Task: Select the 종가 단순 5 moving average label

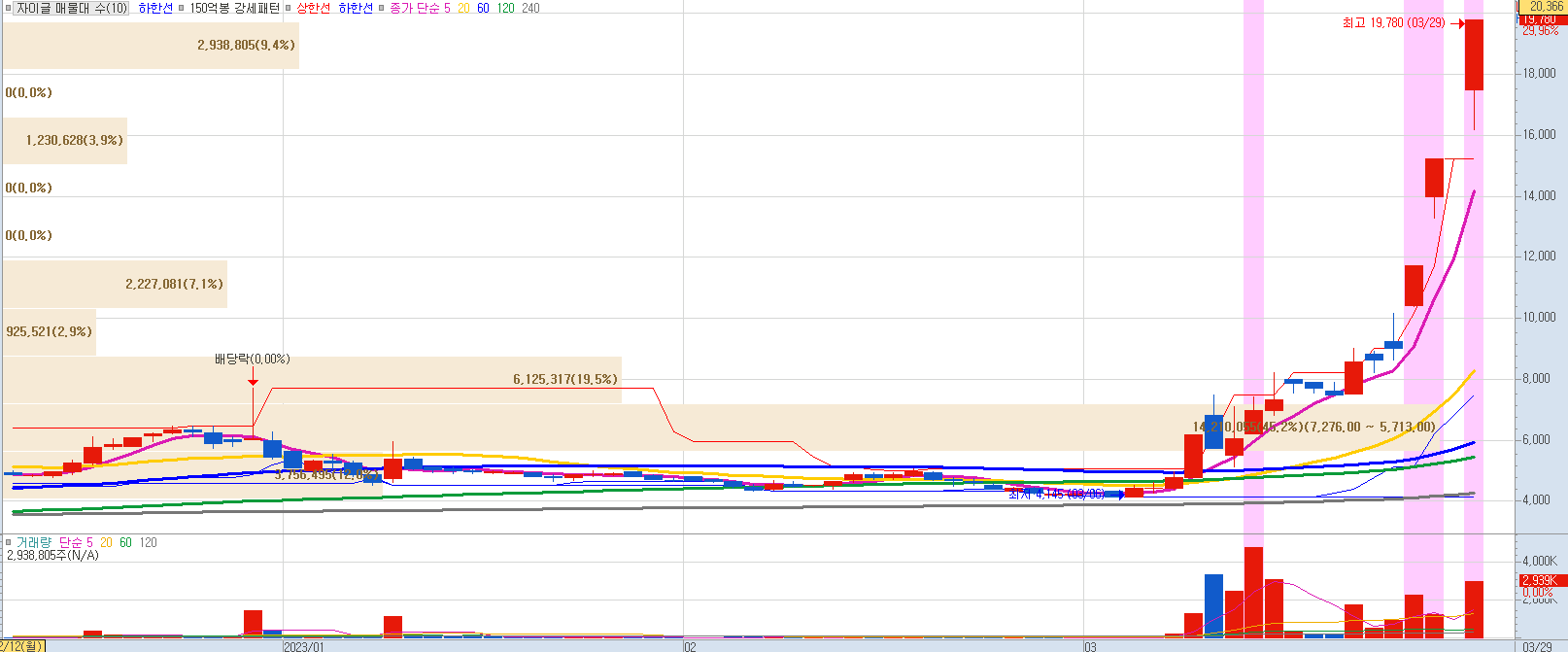Action: point(420,8)
